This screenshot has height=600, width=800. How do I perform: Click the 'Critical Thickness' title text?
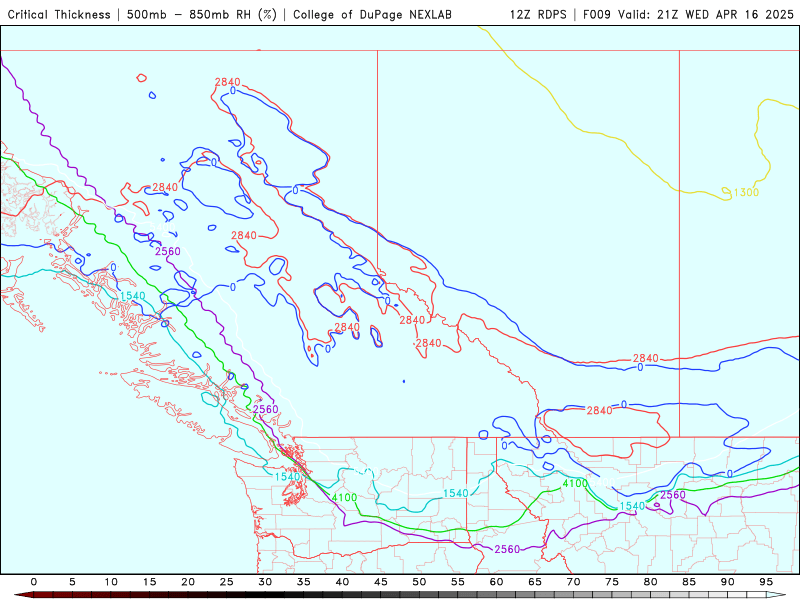59,14
